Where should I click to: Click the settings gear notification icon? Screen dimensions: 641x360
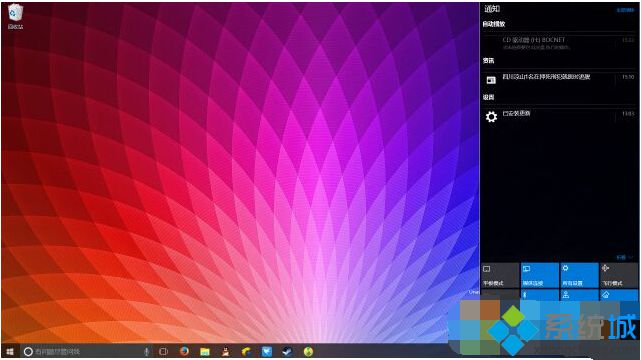tap(491, 117)
